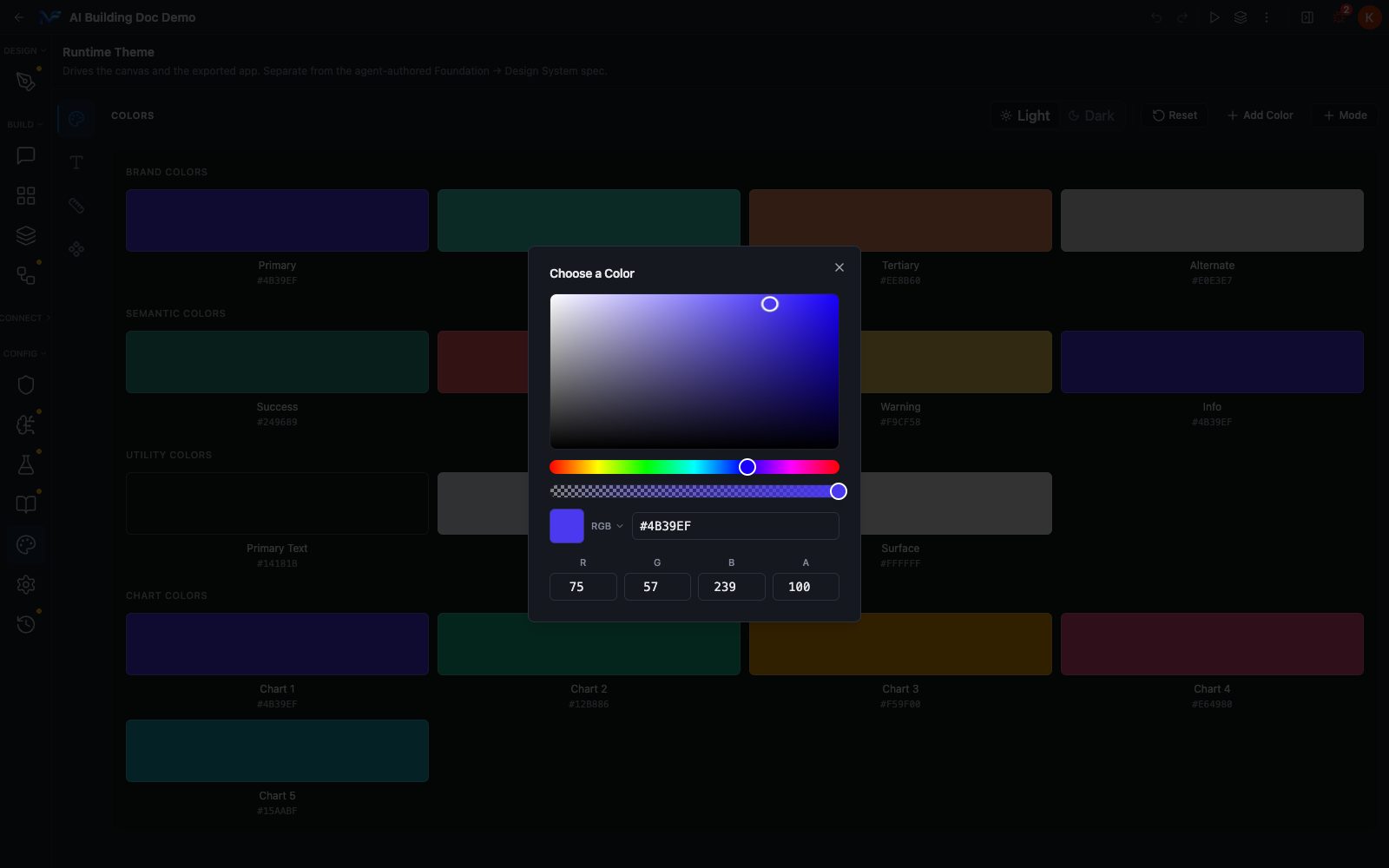This screenshot has height=868, width=1389.
Task: Select the highlighted palette theme icon in left sidebar
Action: coord(25,544)
